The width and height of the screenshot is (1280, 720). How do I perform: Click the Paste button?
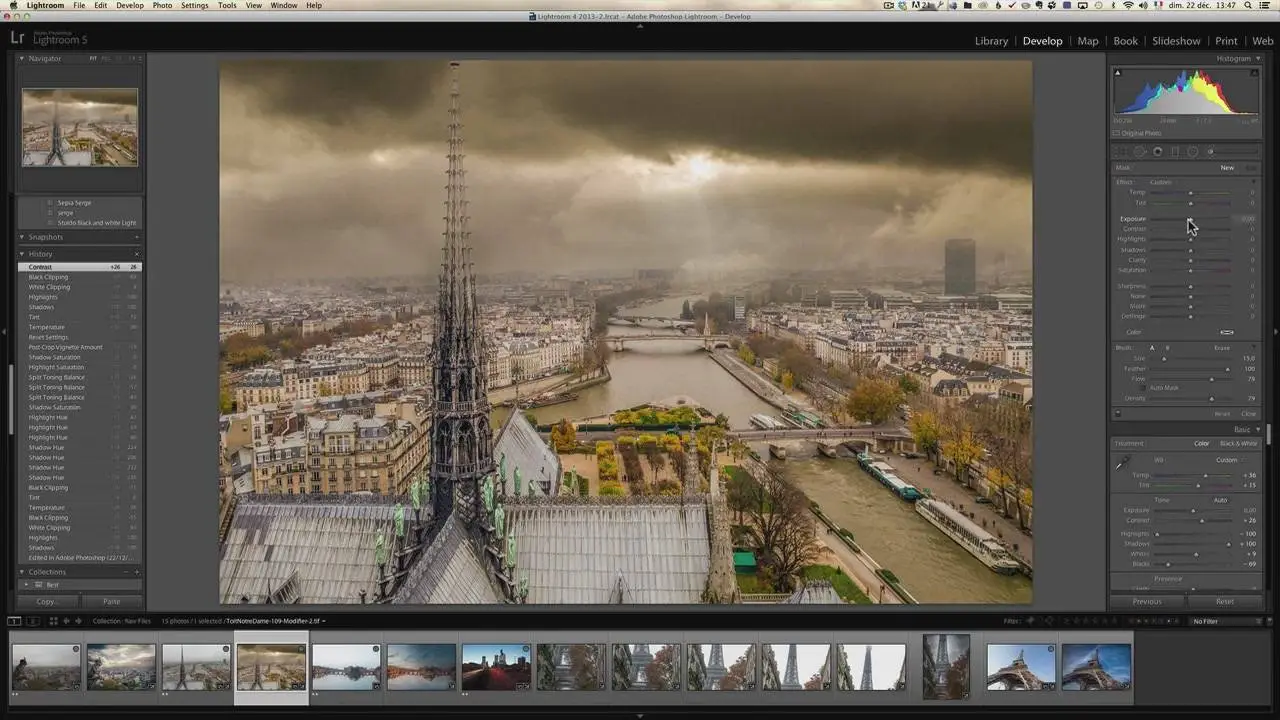tap(111, 602)
